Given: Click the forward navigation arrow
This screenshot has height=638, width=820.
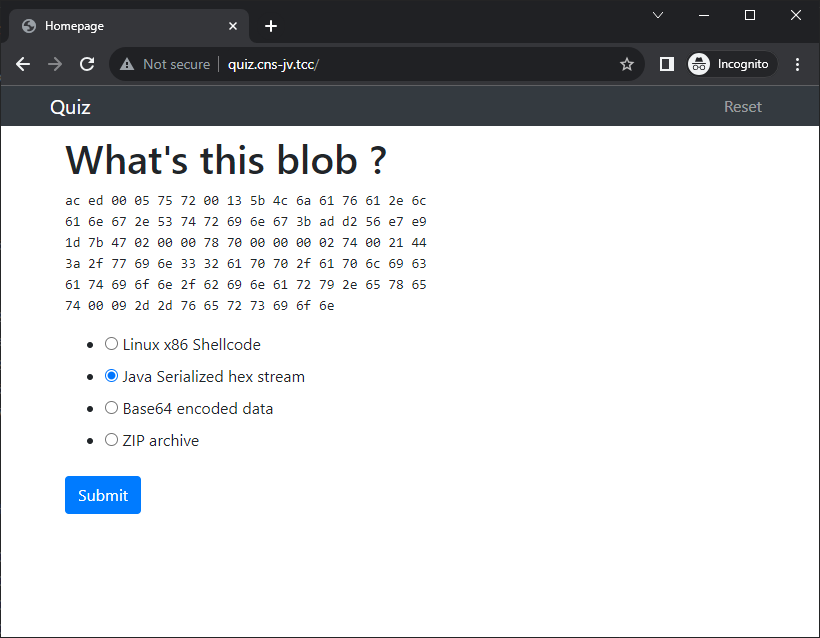Looking at the screenshot, I should (55, 64).
